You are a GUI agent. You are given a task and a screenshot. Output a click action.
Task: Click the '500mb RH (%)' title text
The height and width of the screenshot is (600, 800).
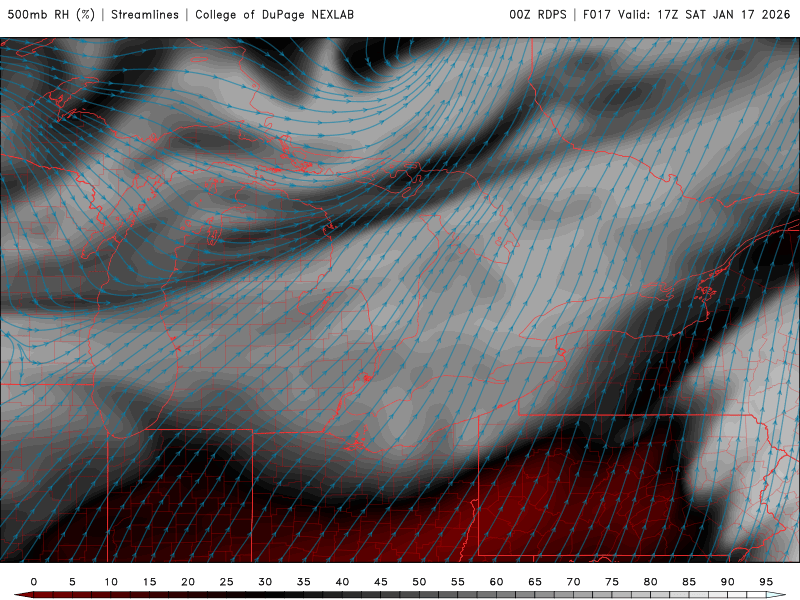pos(51,14)
